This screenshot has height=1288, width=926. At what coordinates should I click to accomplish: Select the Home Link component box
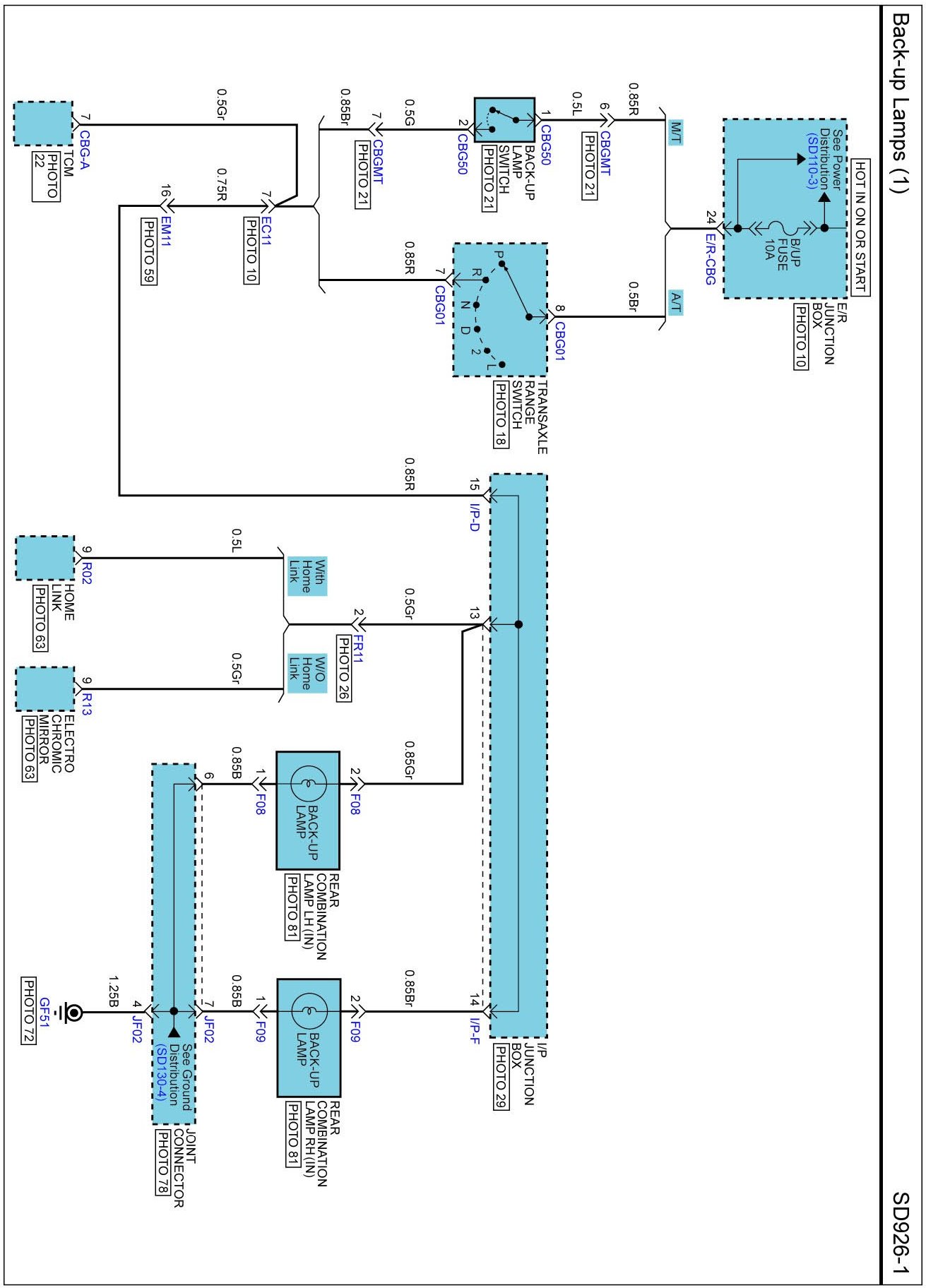coord(44,558)
